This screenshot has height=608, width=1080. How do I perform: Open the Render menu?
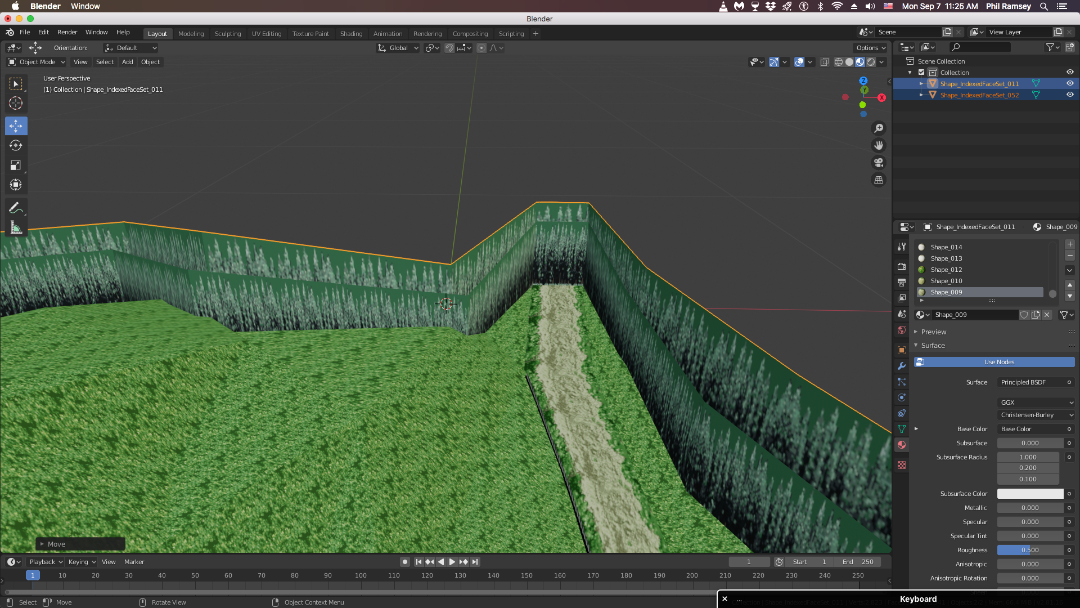tap(67, 33)
